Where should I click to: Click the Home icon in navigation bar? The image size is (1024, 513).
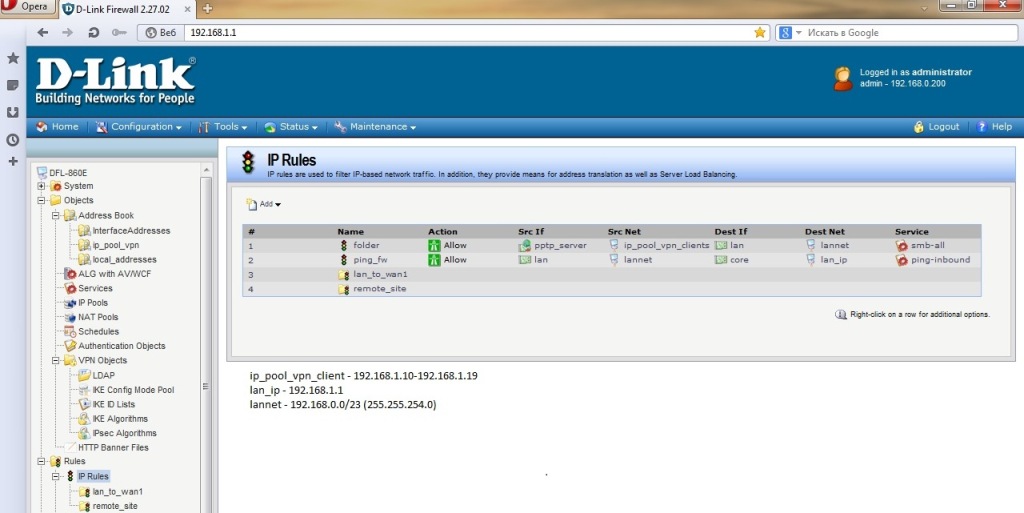point(42,127)
